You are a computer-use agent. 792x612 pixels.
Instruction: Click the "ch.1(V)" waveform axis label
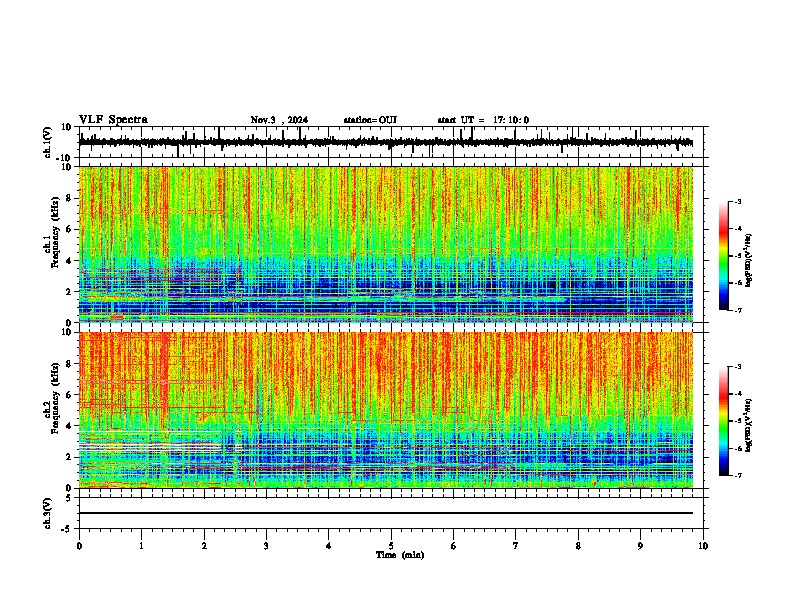[48, 142]
